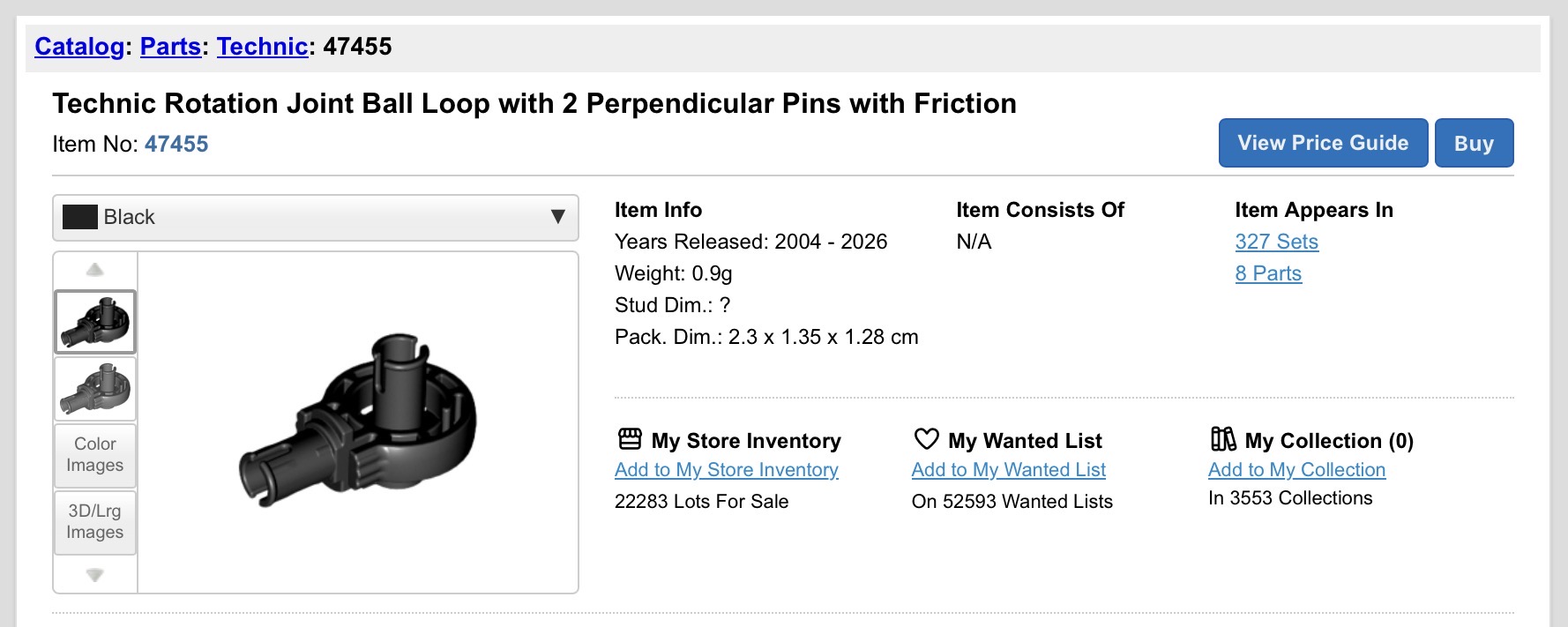The image size is (1568, 627).
Task: Click the heart icon for Wanted List
Action: tap(927, 438)
